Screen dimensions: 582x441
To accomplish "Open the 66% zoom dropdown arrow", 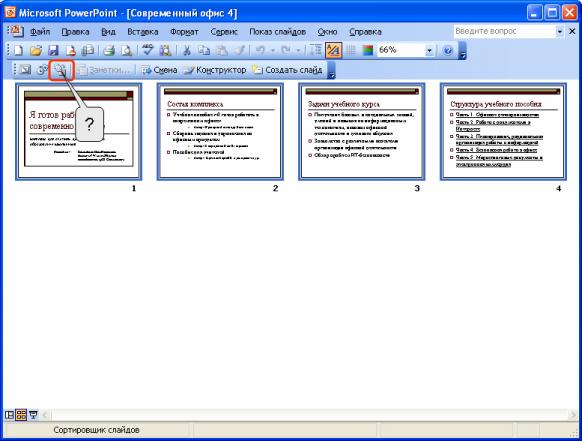I will point(429,50).
